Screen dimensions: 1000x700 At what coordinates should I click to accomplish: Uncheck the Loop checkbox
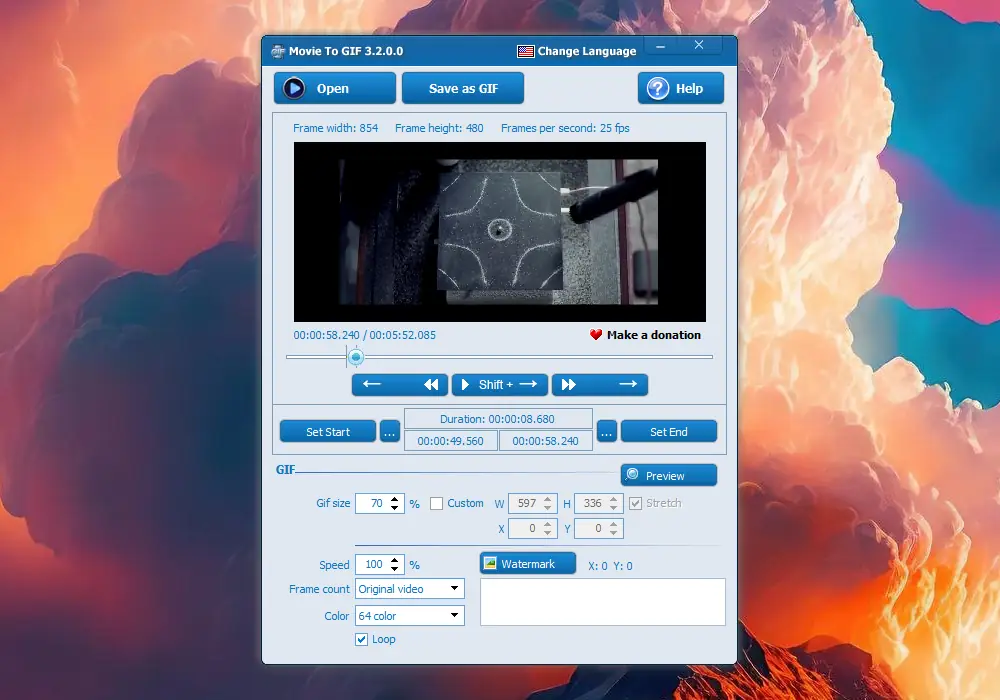[x=362, y=639]
